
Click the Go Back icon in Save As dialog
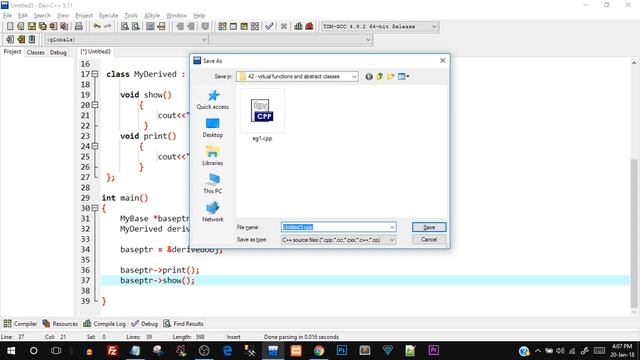[369, 76]
